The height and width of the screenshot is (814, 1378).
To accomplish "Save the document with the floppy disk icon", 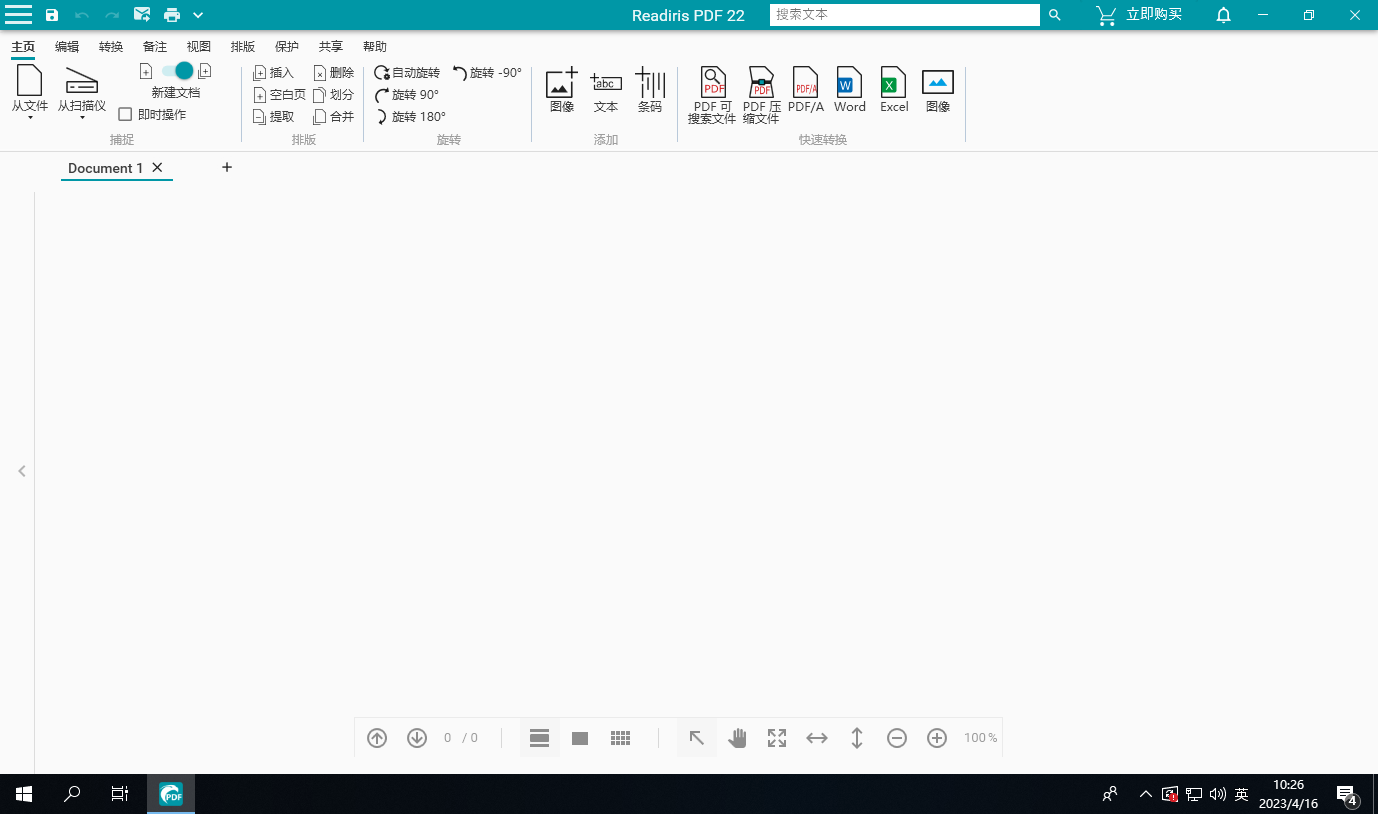I will coord(52,15).
